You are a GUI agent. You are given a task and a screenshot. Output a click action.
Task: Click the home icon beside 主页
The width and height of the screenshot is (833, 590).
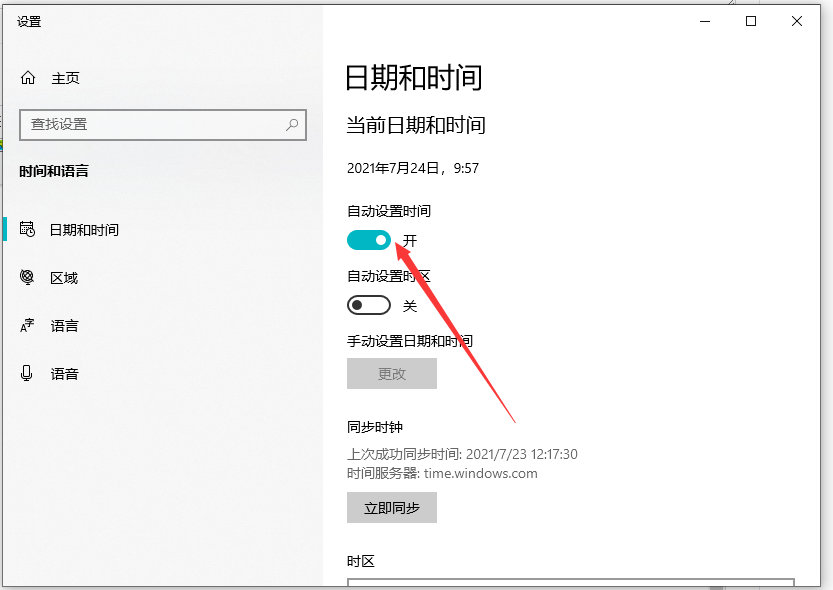tap(29, 77)
